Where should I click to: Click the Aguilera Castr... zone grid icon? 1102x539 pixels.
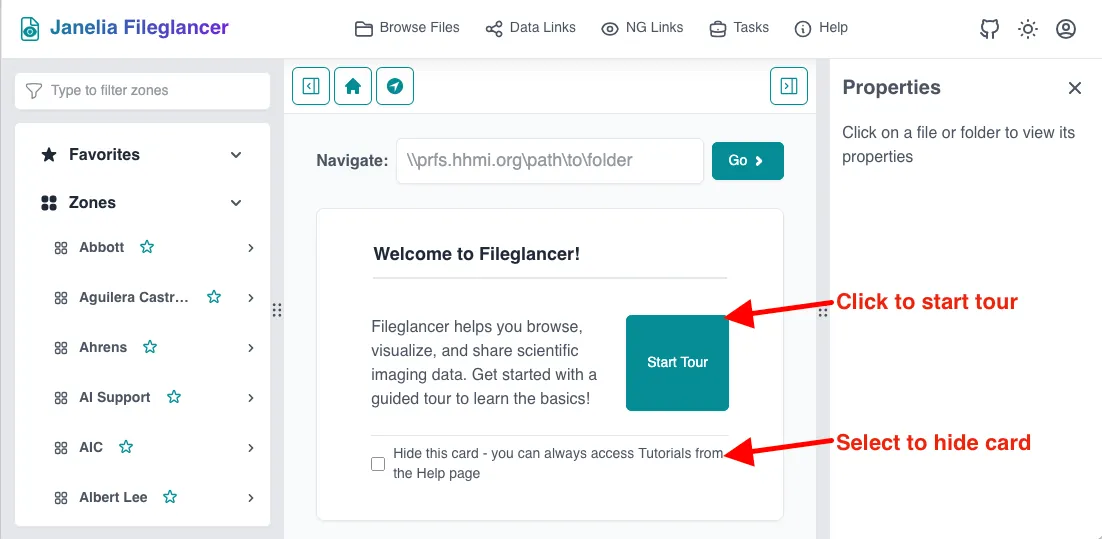tap(61, 298)
